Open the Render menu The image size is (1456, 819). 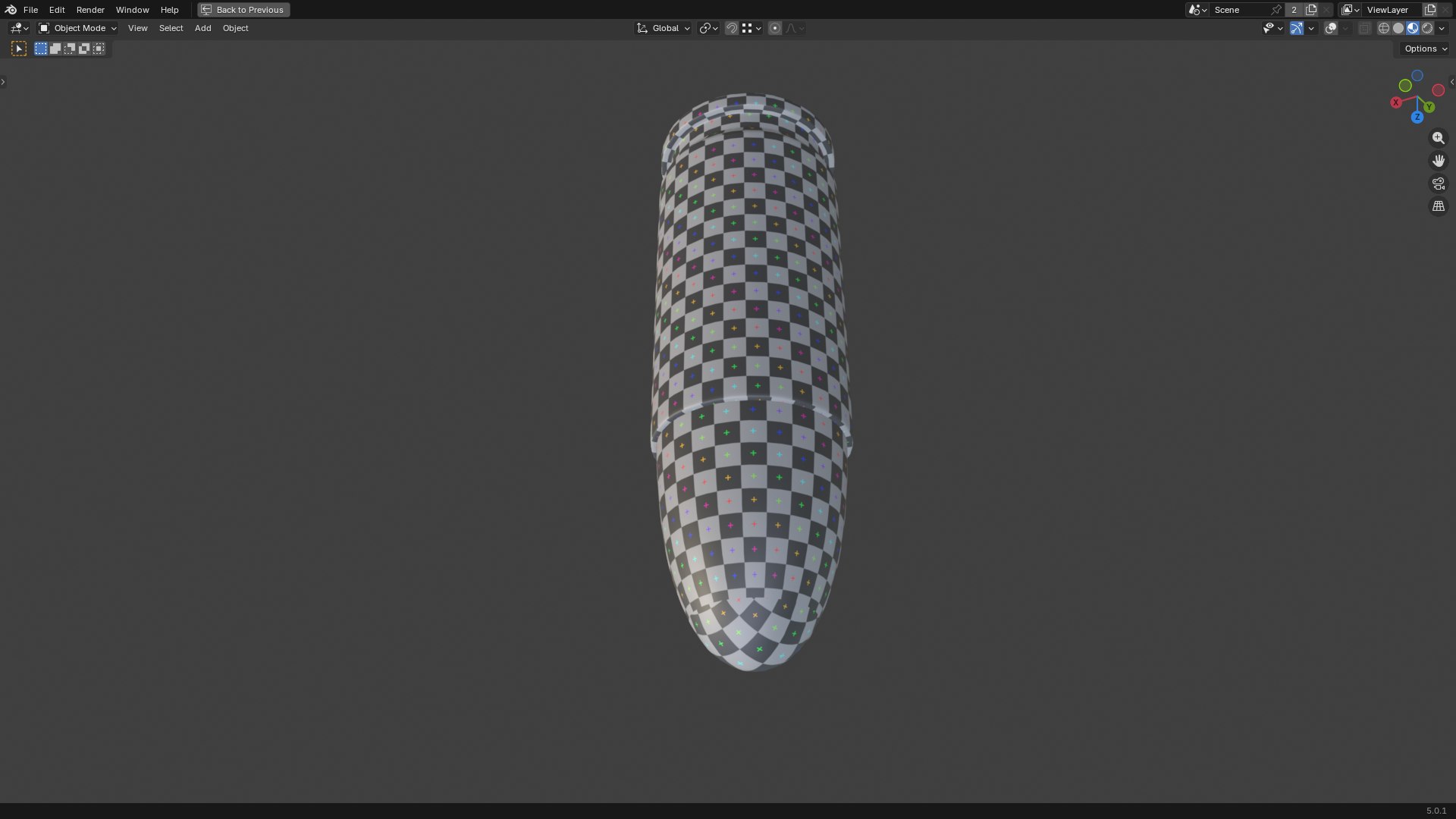(90, 10)
